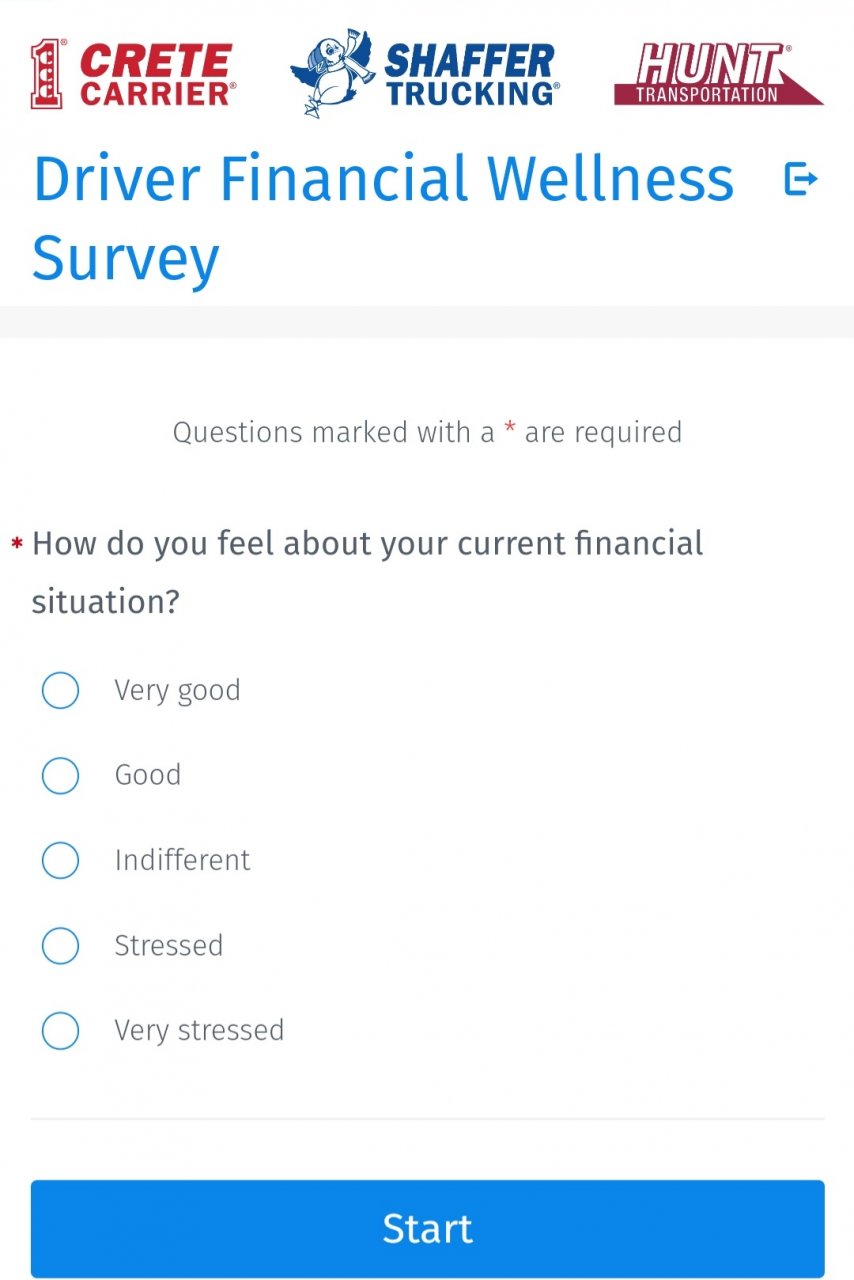Viewport: 854px width, 1280px height.
Task: Click the 'Indifferent' option label text
Action: click(x=182, y=860)
